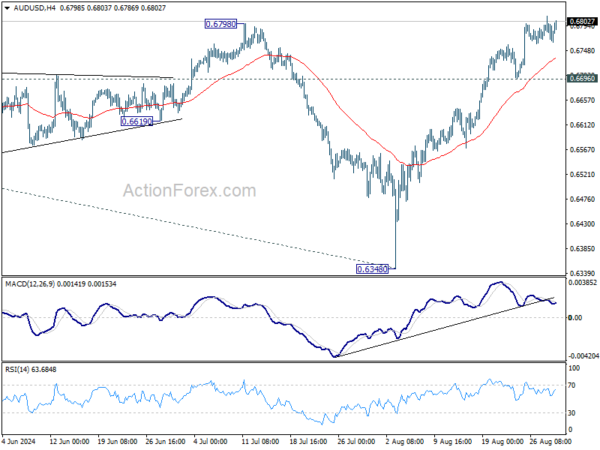Click the 9 Aug 16:00 date label
The image size is (600, 450).
tap(453, 441)
